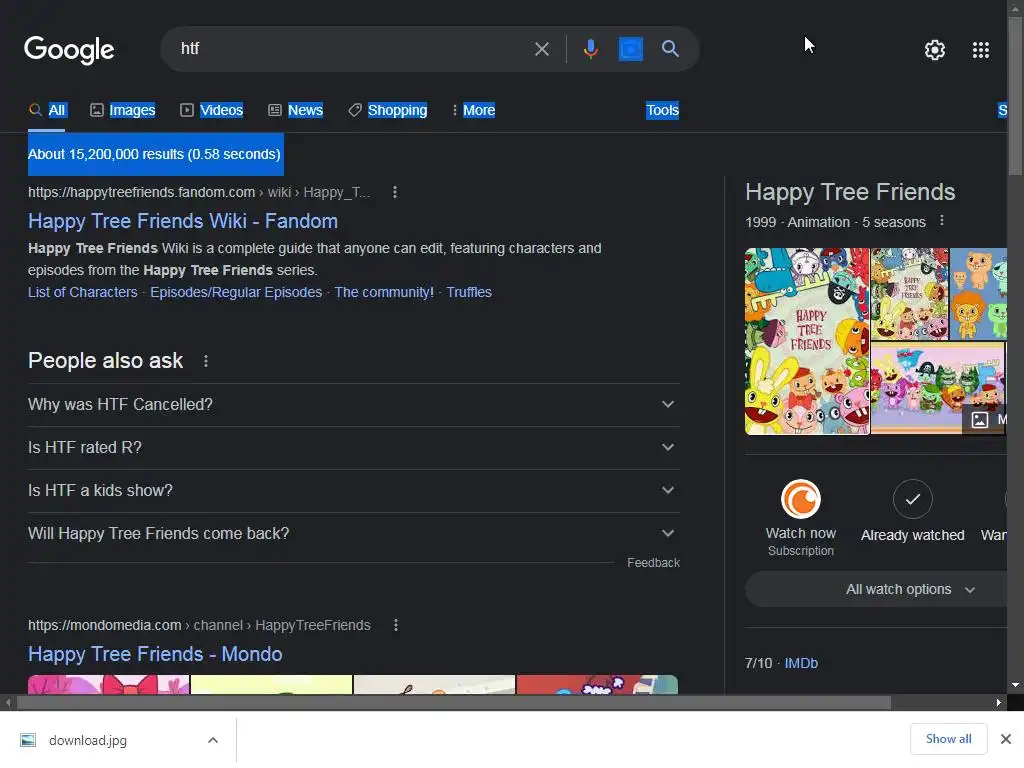Select the All results tab

[x=46, y=110]
